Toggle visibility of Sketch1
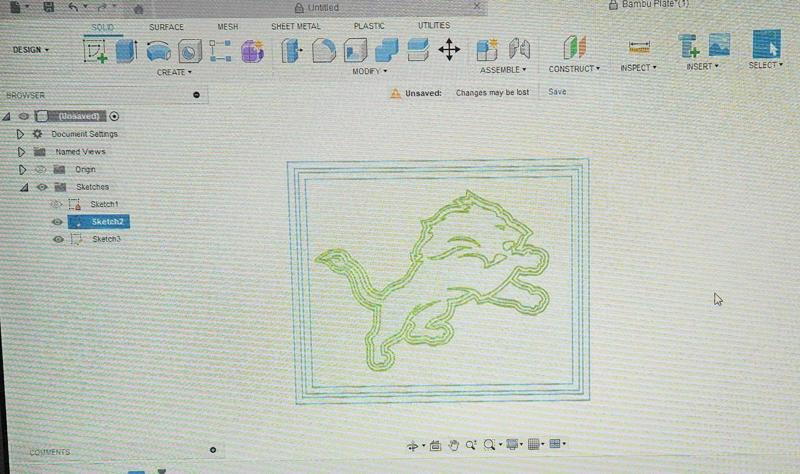The height and width of the screenshot is (474, 800). [56, 205]
